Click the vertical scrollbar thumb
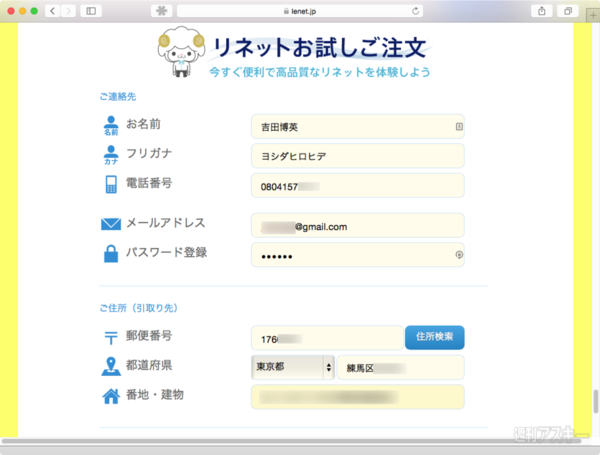 click(x=595, y=401)
